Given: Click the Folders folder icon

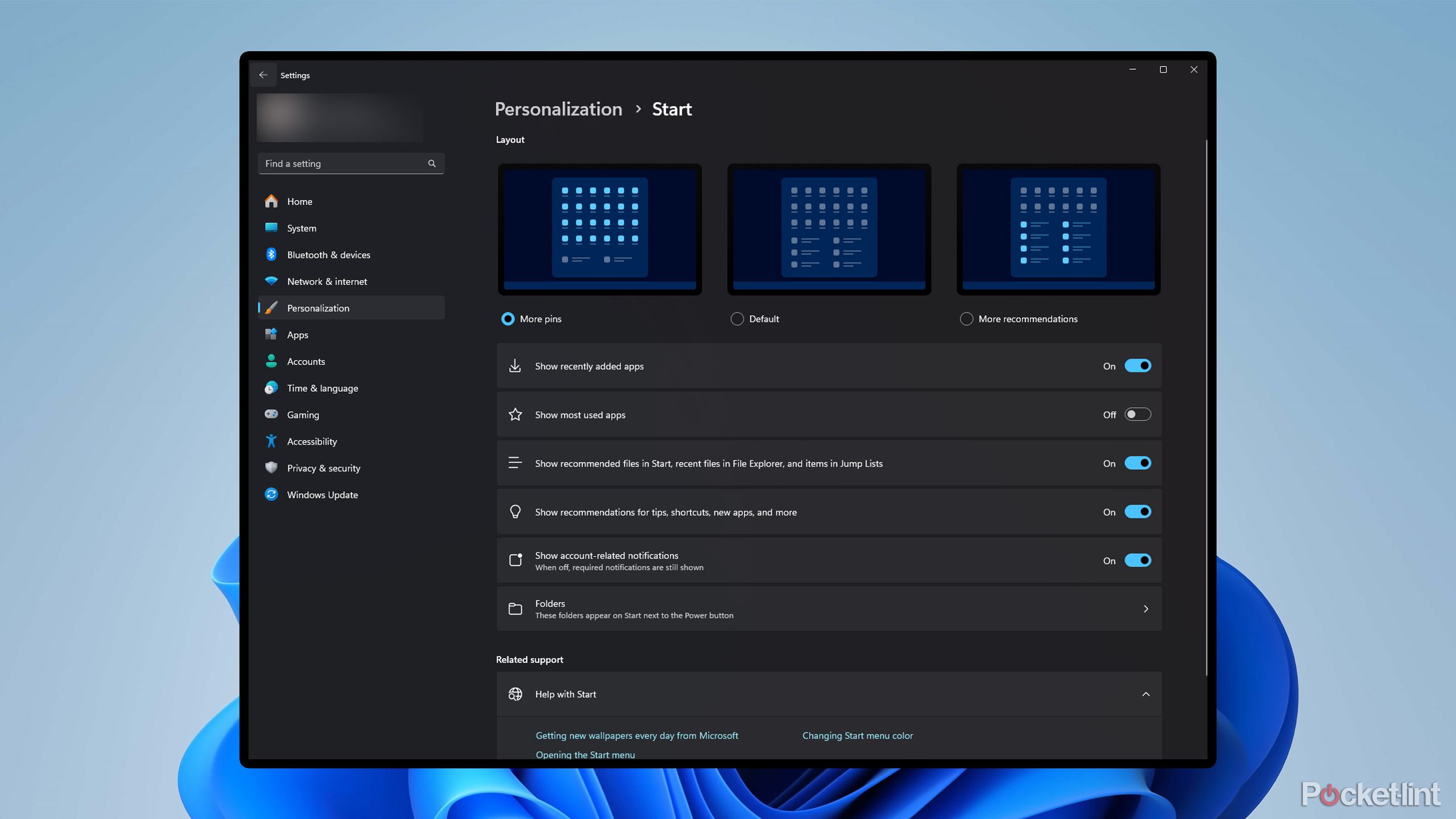Looking at the screenshot, I should (x=515, y=609).
